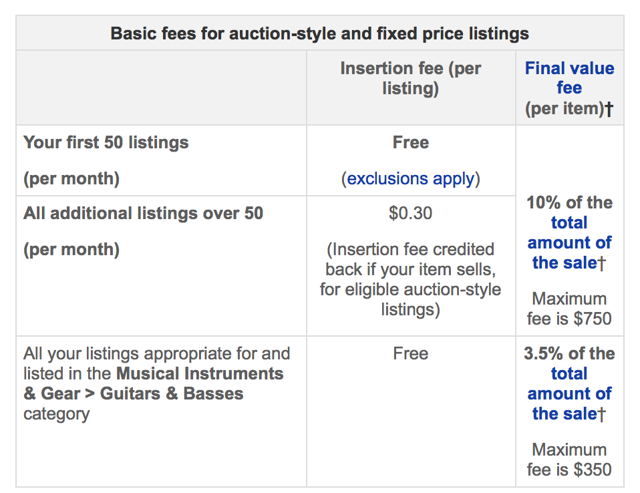Open total amount of the sale link in 10% row
The image size is (640, 493).
569,242
